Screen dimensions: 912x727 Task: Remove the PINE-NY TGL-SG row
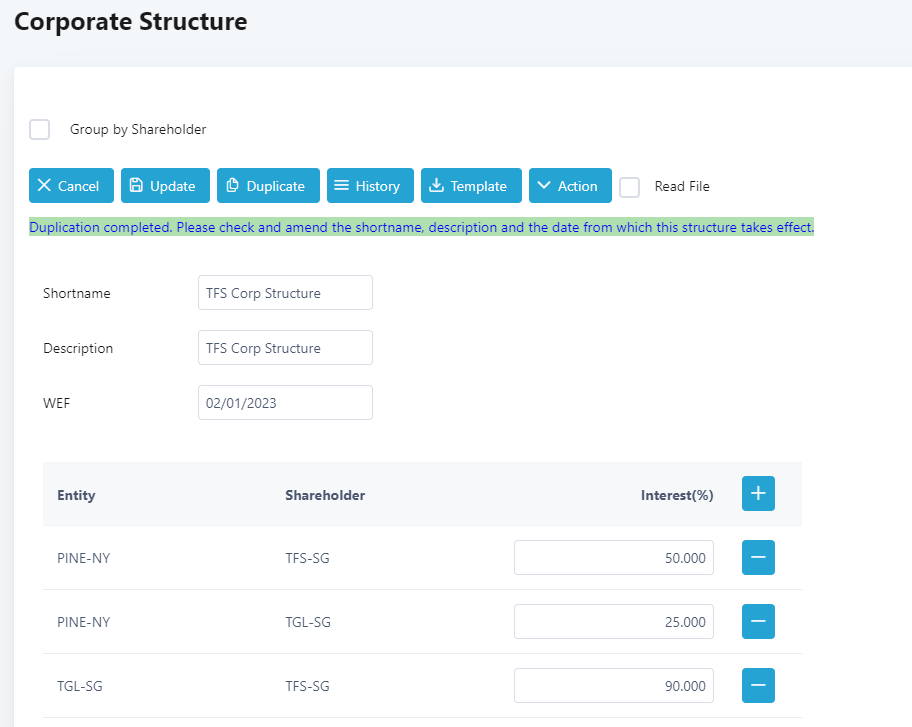click(758, 622)
